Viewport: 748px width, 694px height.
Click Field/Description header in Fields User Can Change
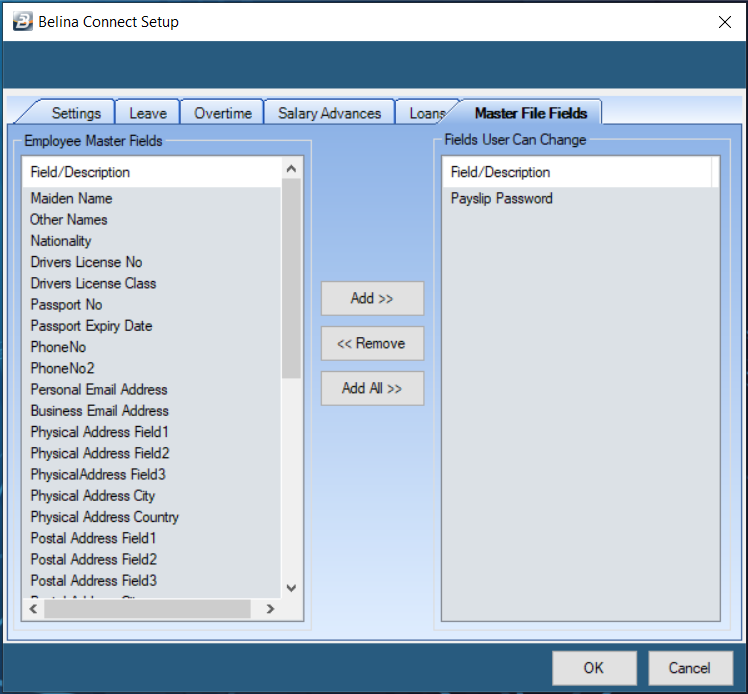point(577,172)
